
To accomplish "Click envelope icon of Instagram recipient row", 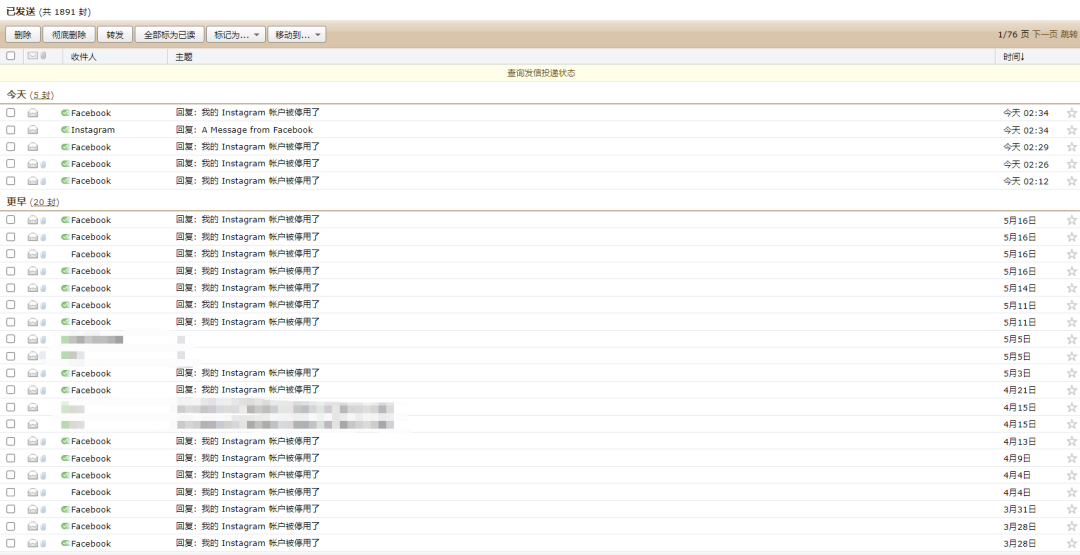I will (x=32, y=130).
